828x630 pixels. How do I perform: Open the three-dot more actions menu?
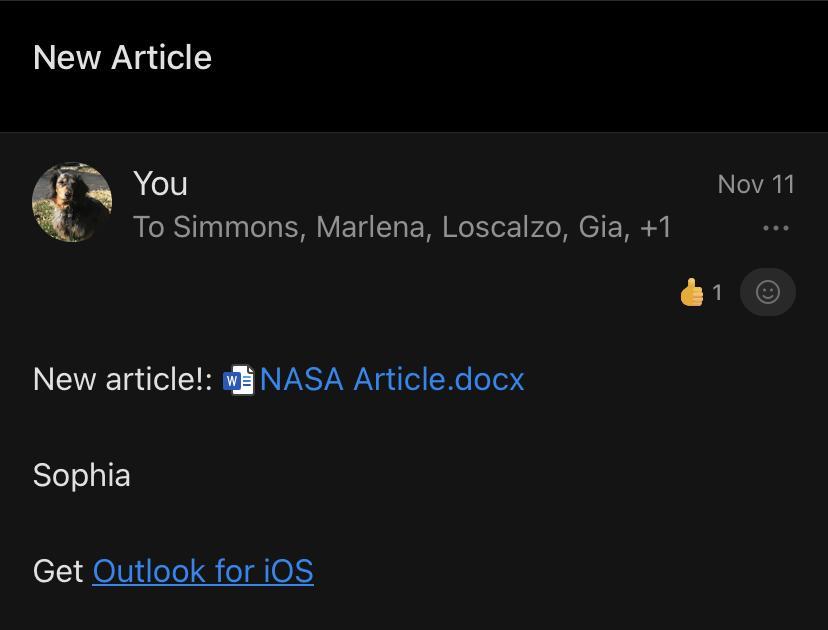tap(775, 228)
